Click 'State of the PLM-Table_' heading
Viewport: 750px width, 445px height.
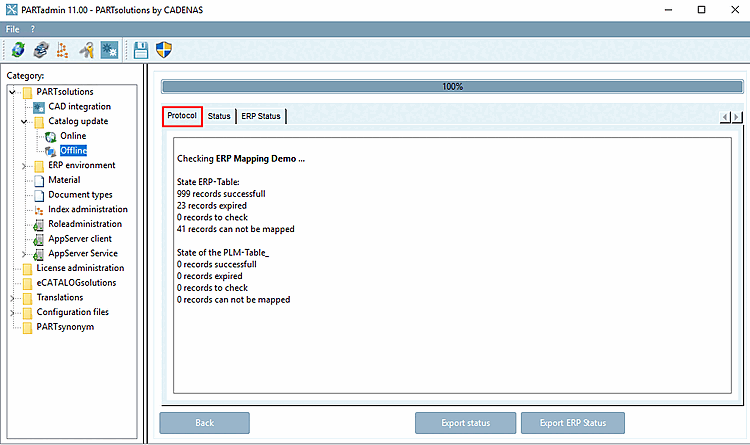(223, 253)
